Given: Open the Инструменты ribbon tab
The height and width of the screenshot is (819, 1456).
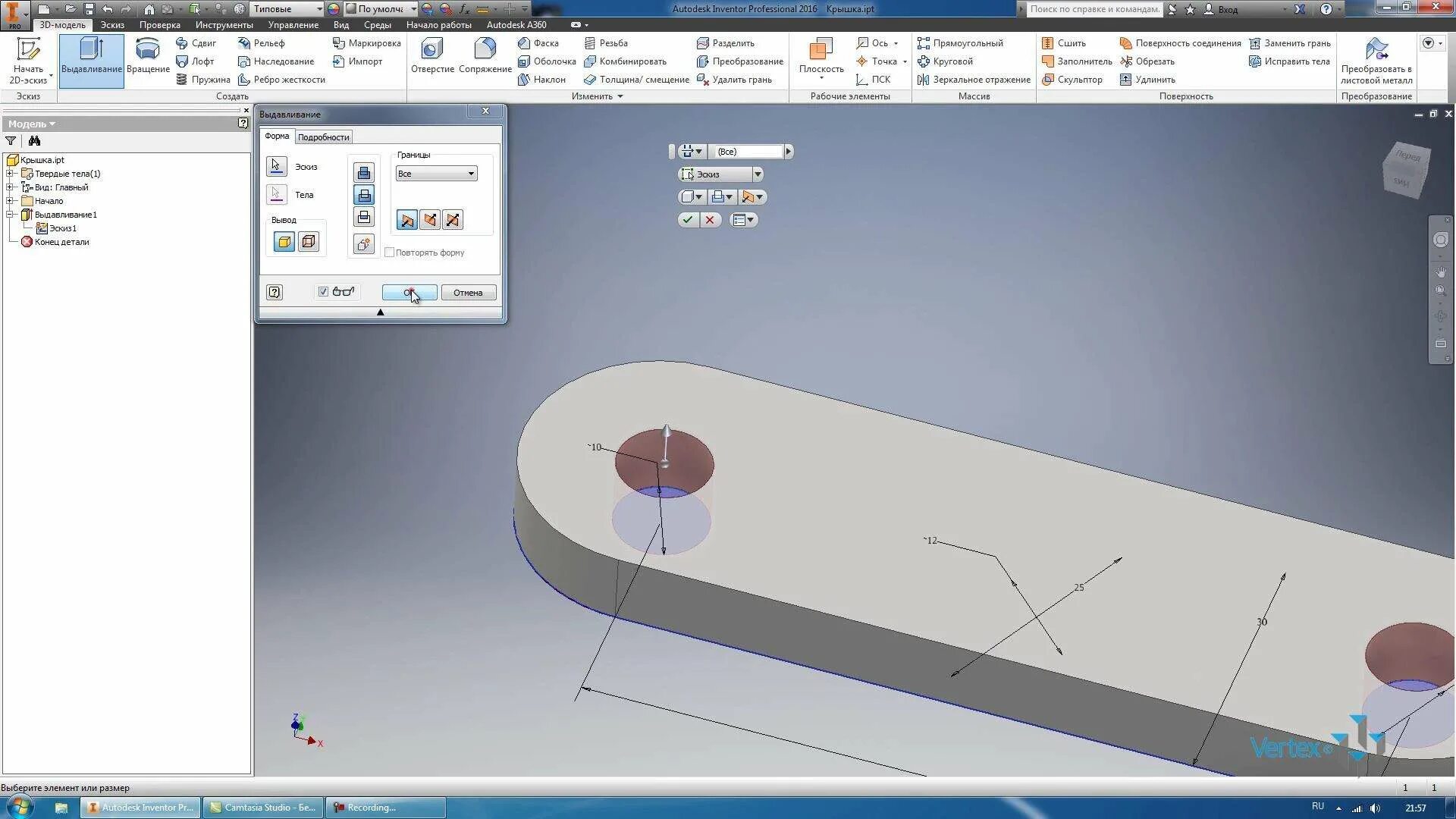Looking at the screenshot, I should click(x=224, y=25).
